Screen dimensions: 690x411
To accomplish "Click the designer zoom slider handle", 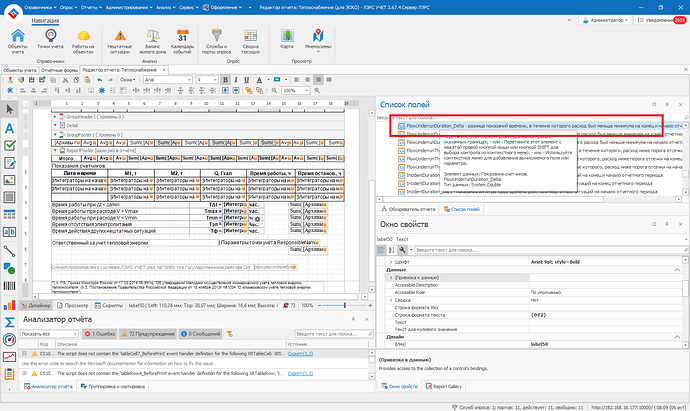I will click(345, 305).
